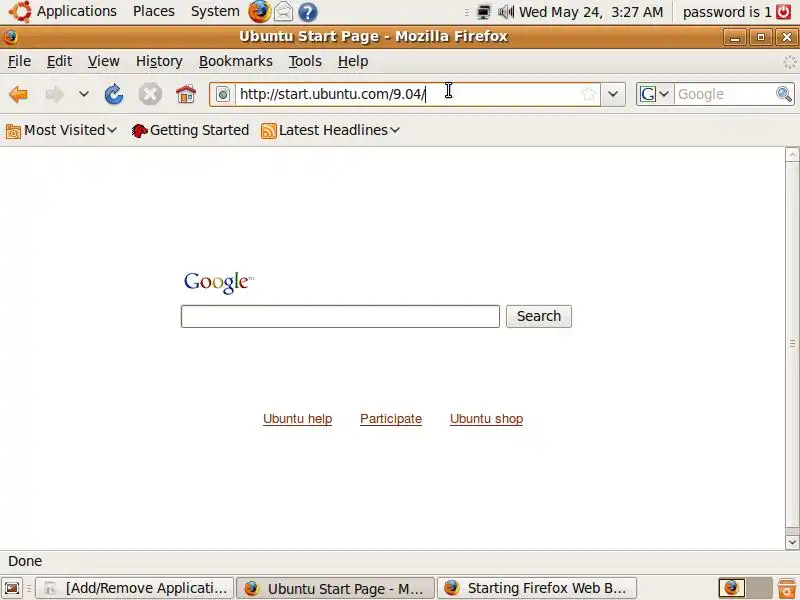The height and width of the screenshot is (600, 800).
Task: Click the Show Desktop icon in bottom panel
Action: (x=12, y=588)
